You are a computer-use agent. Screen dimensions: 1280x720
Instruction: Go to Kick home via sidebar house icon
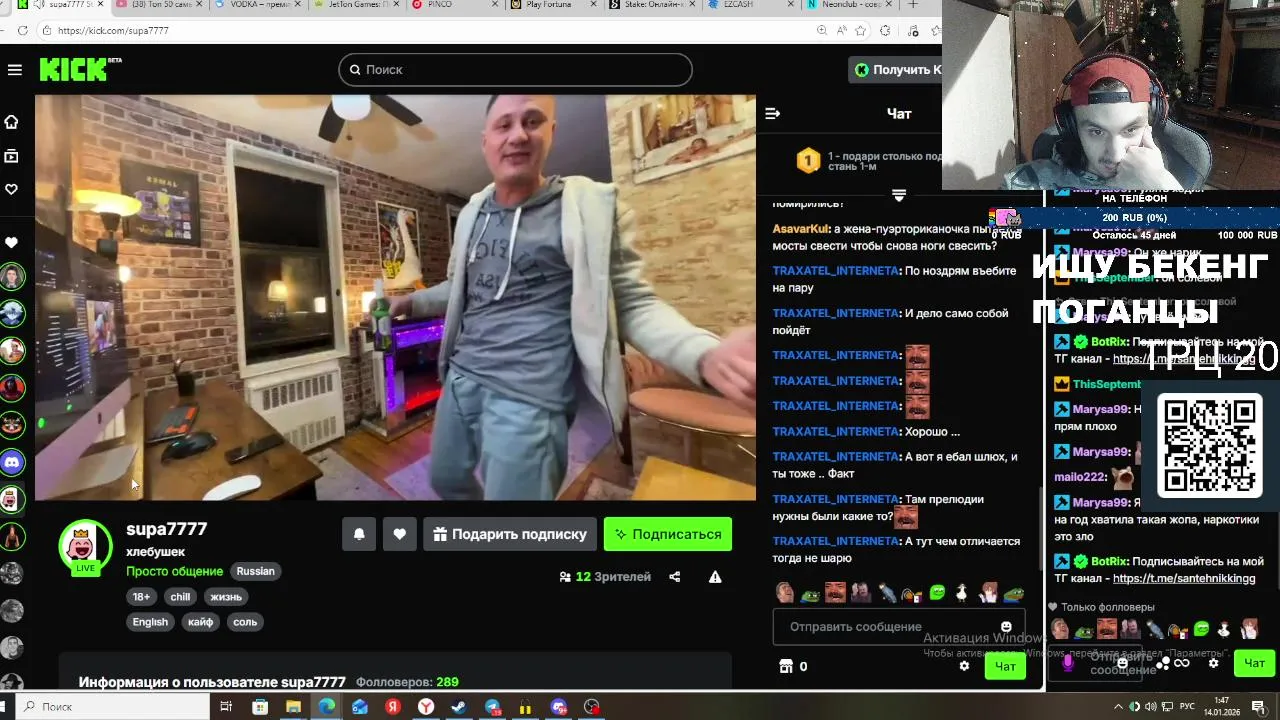(12, 122)
